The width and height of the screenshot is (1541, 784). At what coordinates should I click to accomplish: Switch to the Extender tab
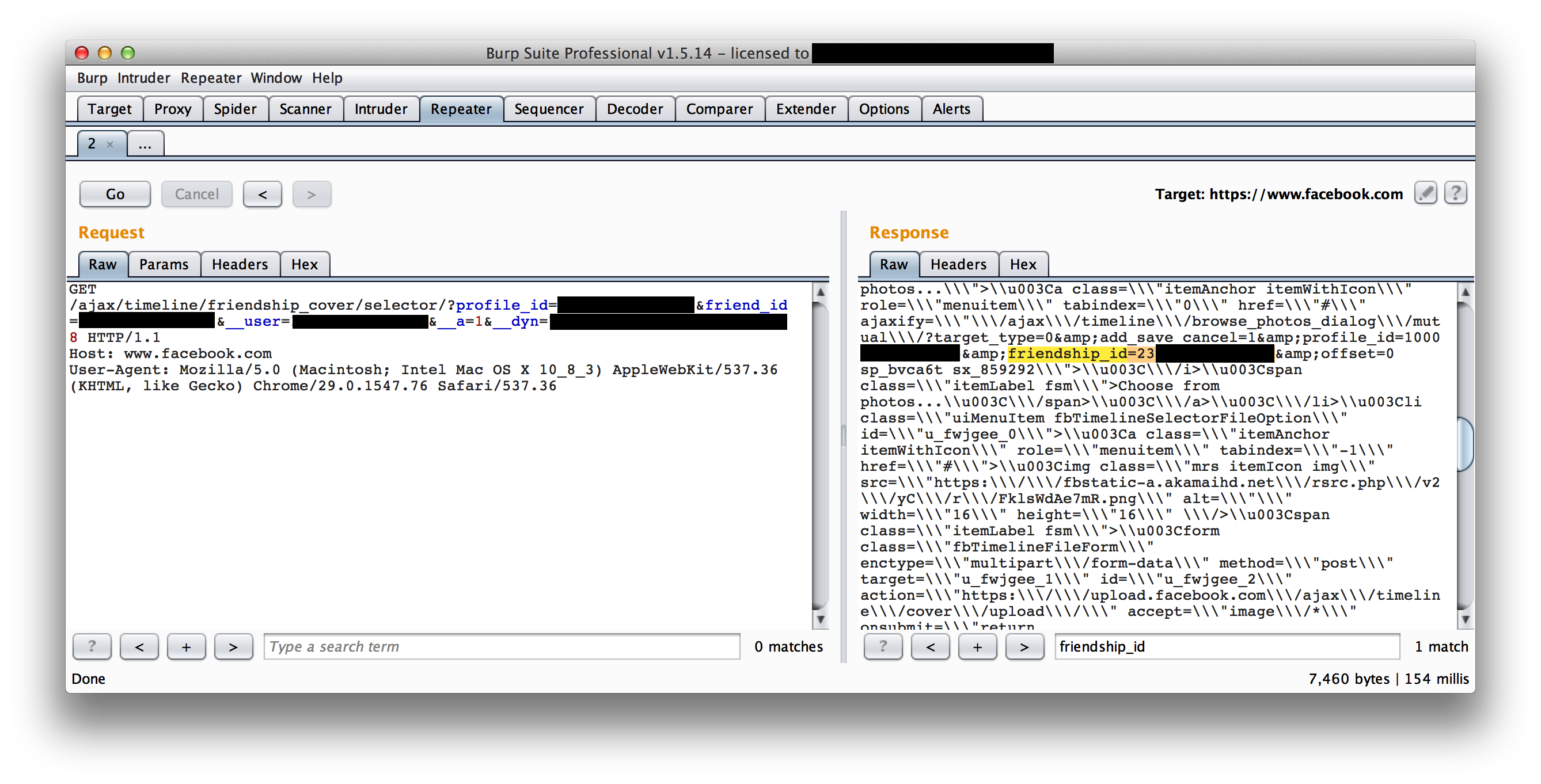tap(806, 109)
